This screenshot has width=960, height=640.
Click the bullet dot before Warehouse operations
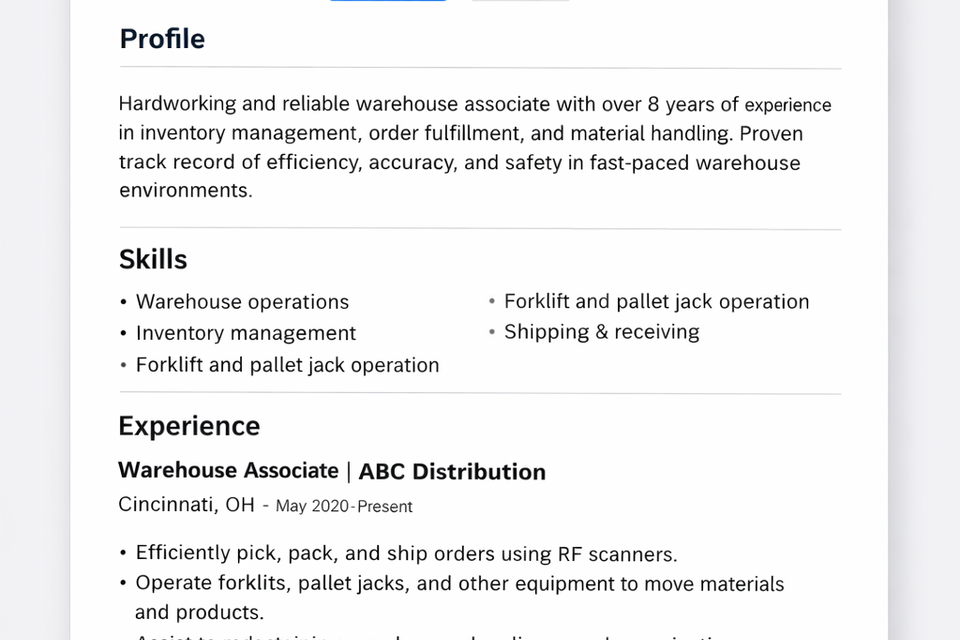click(x=123, y=302)
